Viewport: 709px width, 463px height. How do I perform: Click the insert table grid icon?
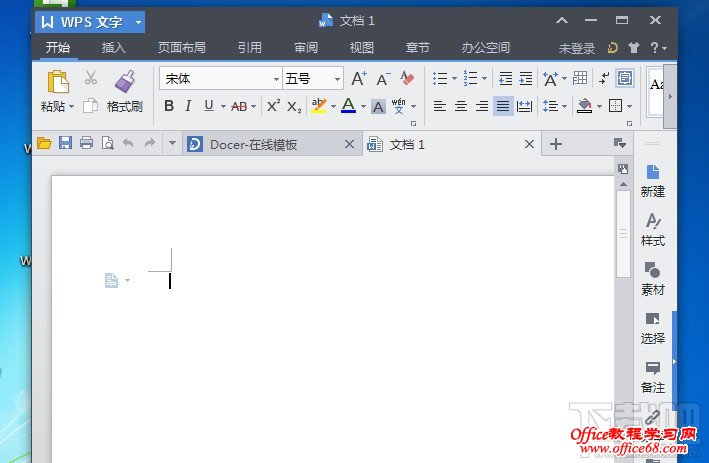[580, 78]
